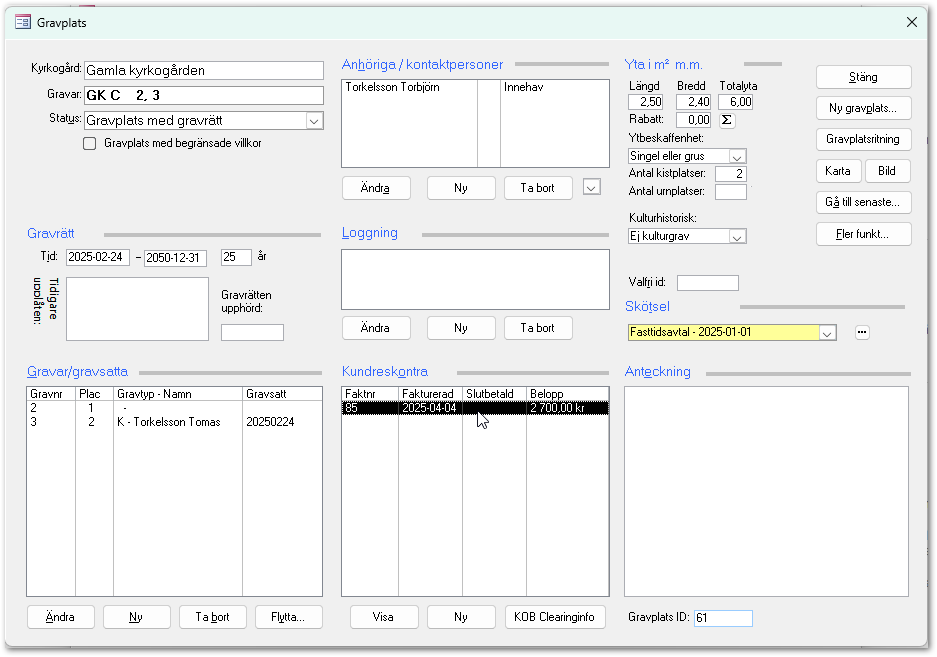
Task: Click the Gravrätten upphörd field
Action: coord(252,332)
